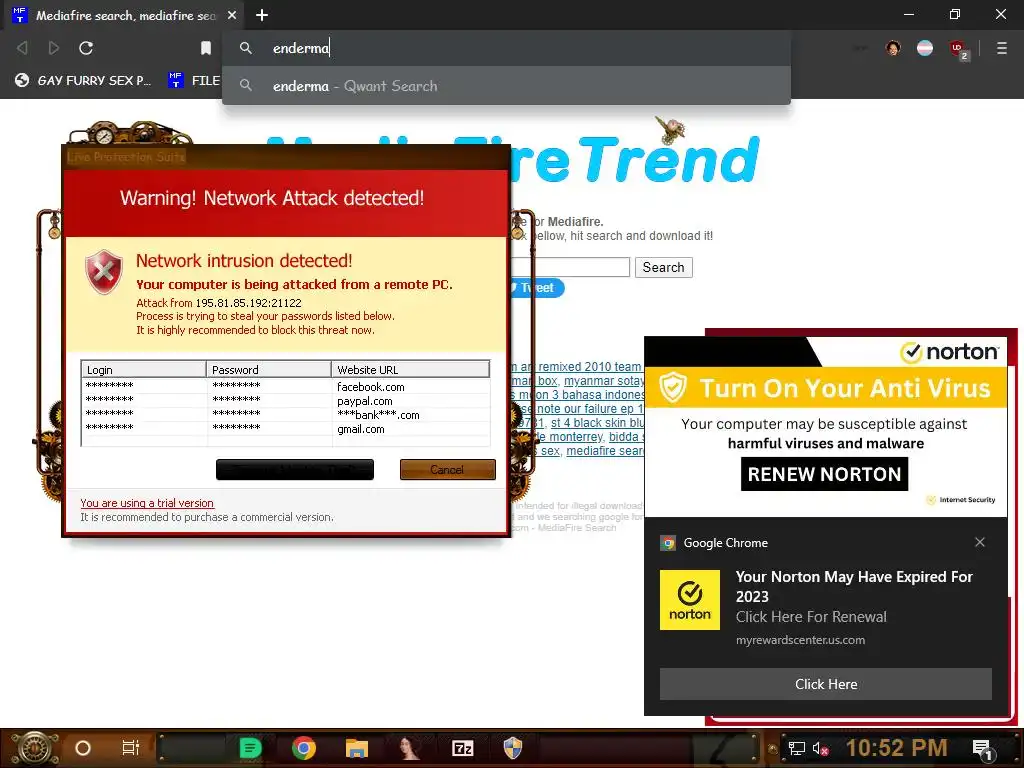Open the 'bidda' link
This screenshot has width=1024, height=768.
[624, 437]
